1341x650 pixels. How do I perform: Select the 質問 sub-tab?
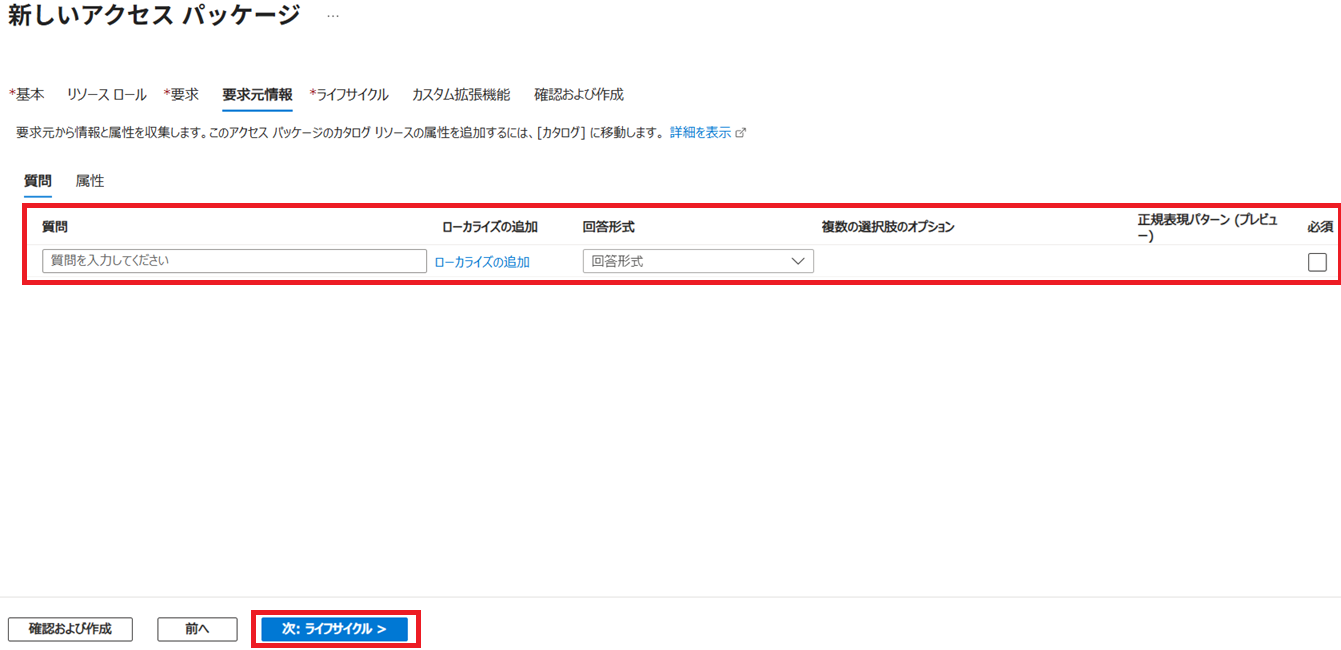tap(38, 181)
